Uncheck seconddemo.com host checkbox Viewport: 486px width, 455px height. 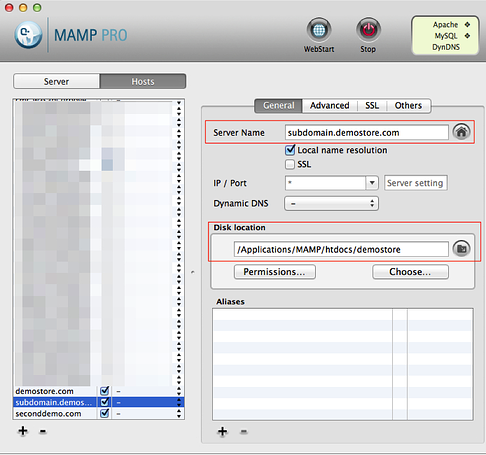coord(105,413)
